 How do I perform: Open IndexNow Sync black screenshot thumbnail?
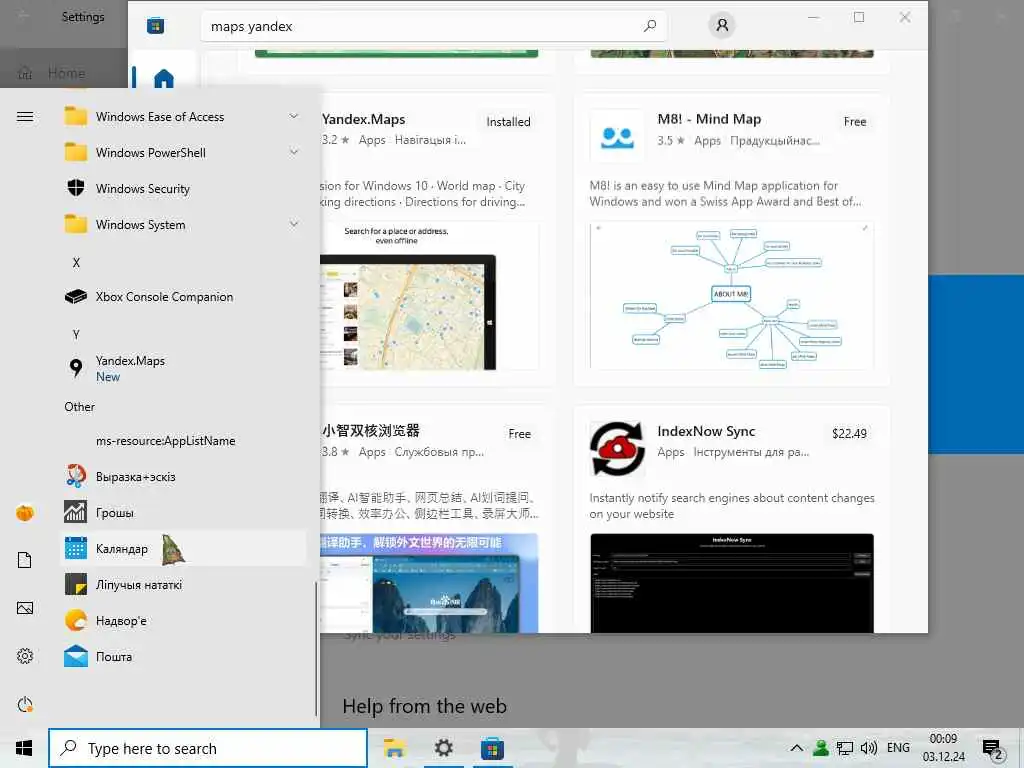(x=731, y=583)
